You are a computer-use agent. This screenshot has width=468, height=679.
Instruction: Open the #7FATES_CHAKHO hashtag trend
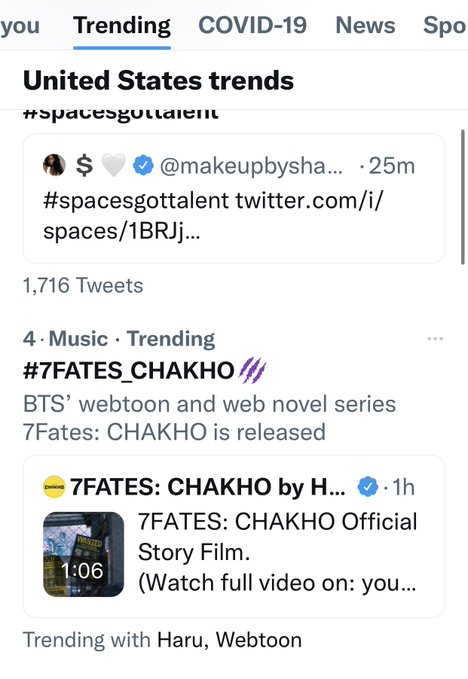coord(129,371)
